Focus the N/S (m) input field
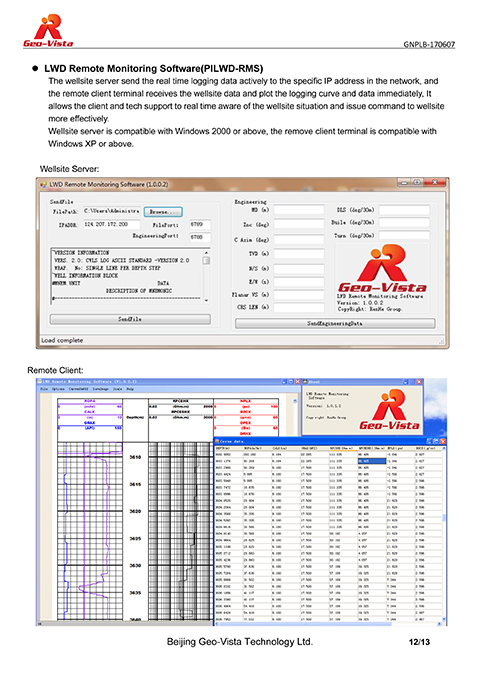 pyautogui.click(x=299, y=268)
